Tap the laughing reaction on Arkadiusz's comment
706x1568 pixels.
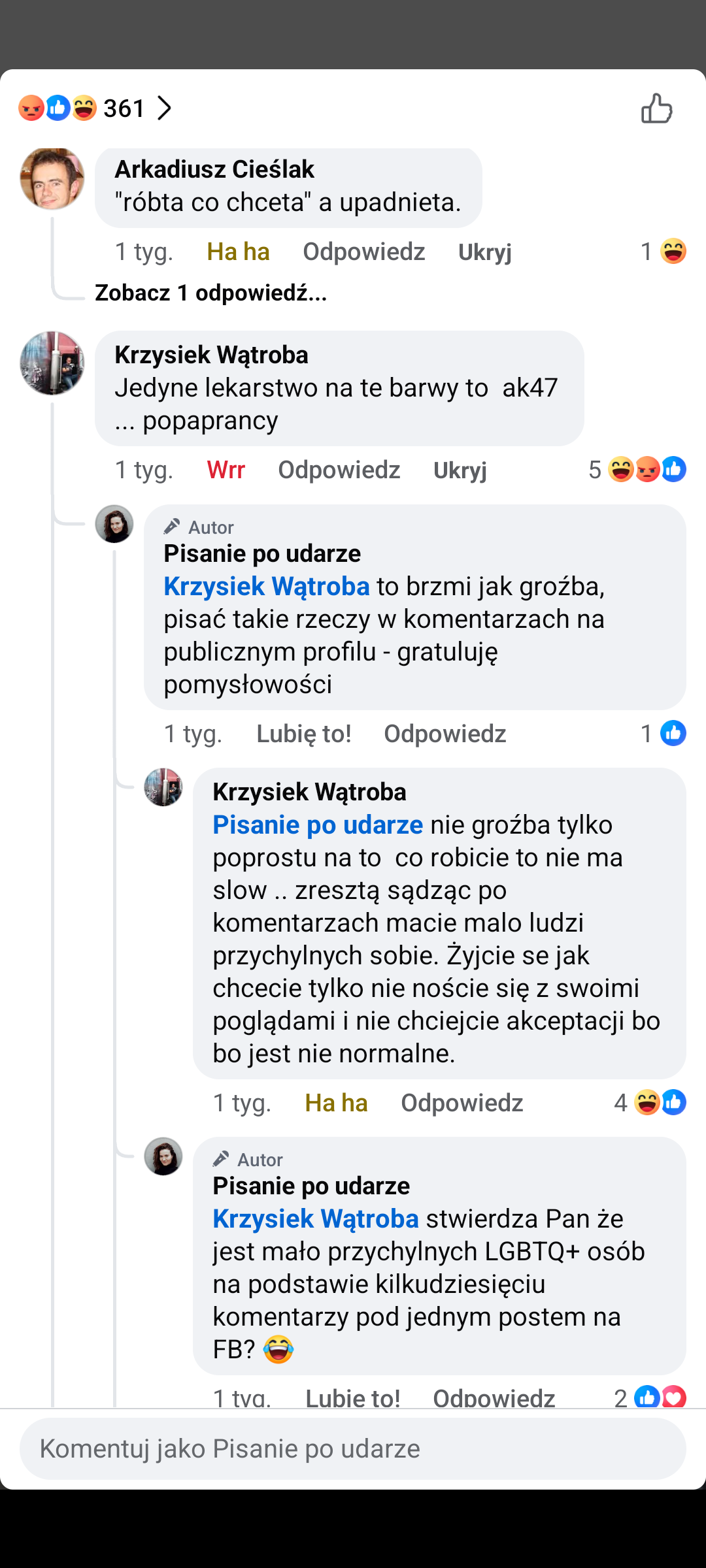coord(673,252)
